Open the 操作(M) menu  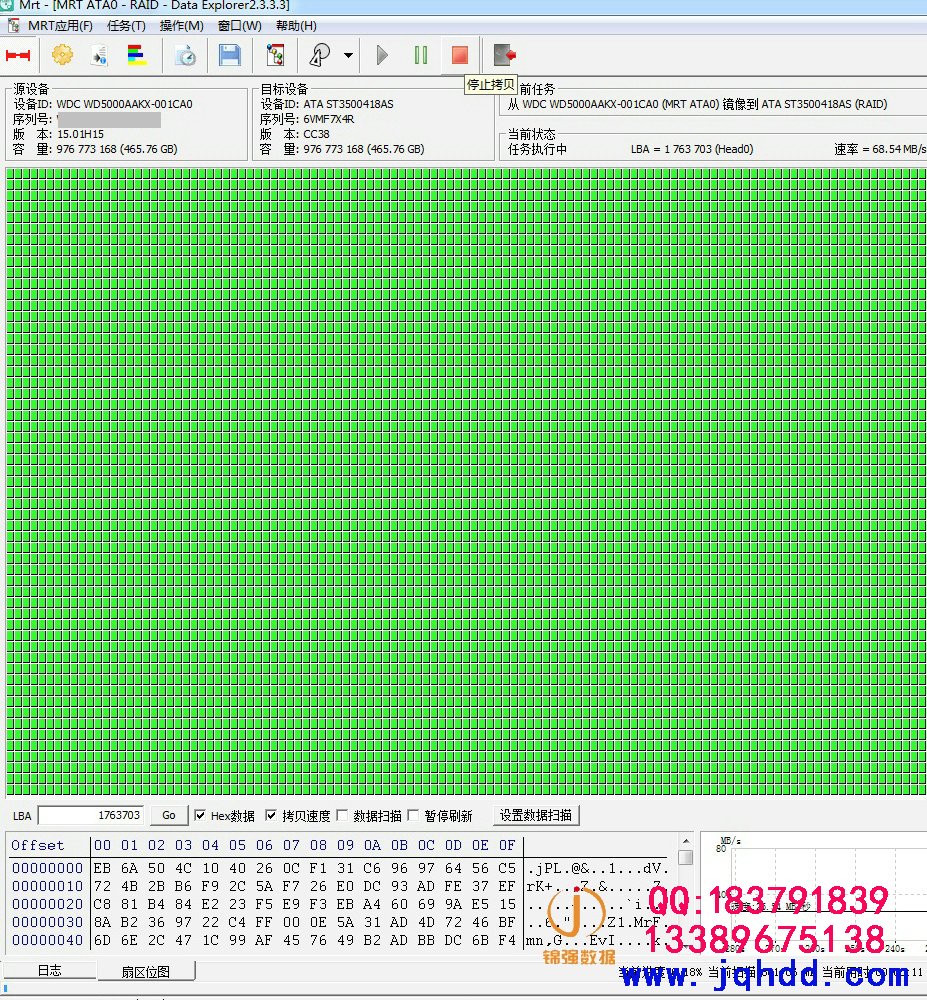point(182,26)
